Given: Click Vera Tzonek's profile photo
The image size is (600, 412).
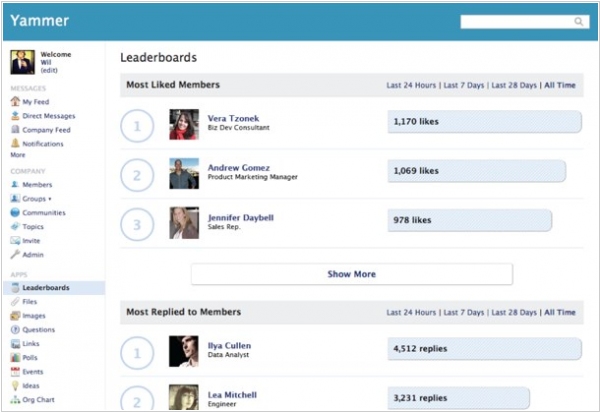Looking at the screenshot, I should point(184,124).
